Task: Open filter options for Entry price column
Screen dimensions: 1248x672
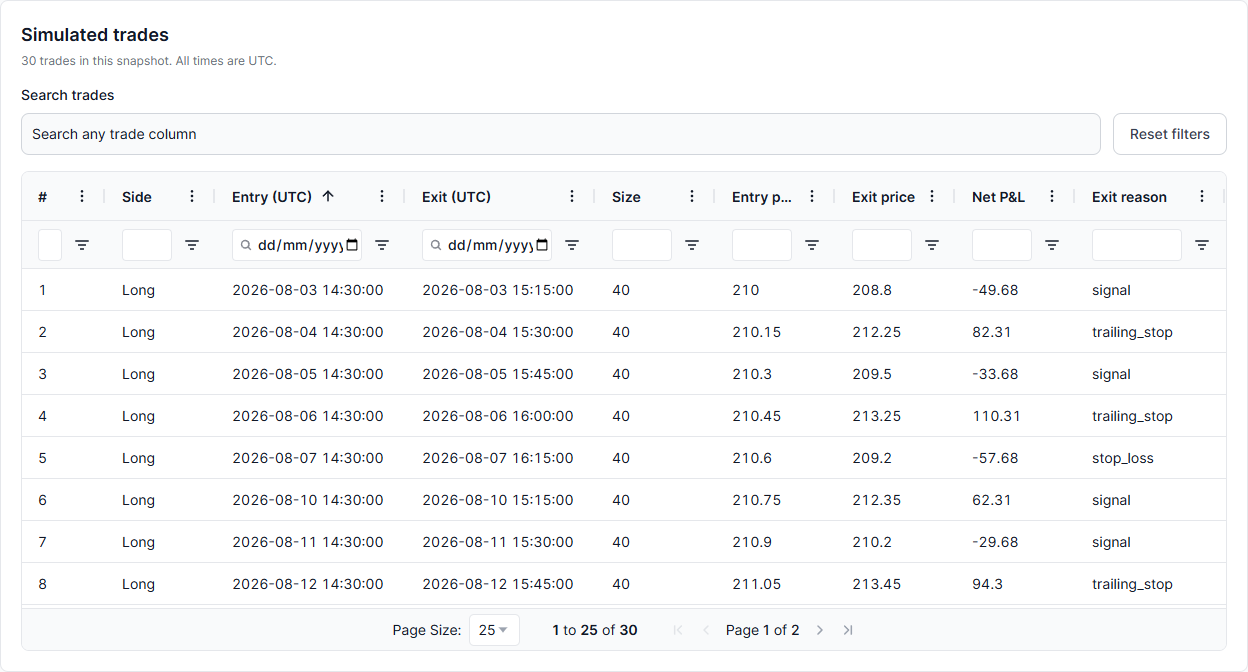Action: tap(812, 245)
